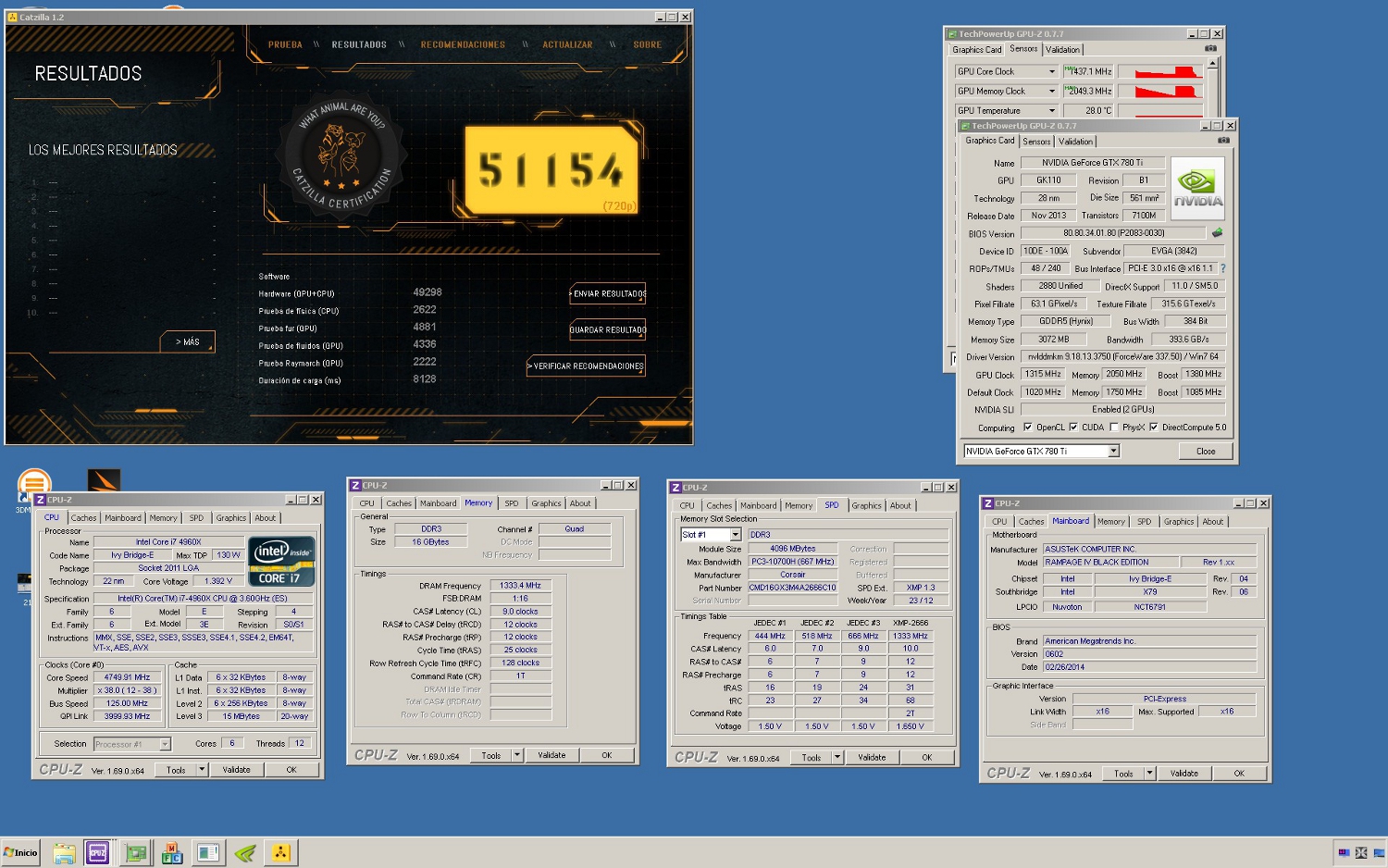Click the orange arrow desktop icon
The height and width of the screenshot is (868, 1388).
[x=104, y=481]
